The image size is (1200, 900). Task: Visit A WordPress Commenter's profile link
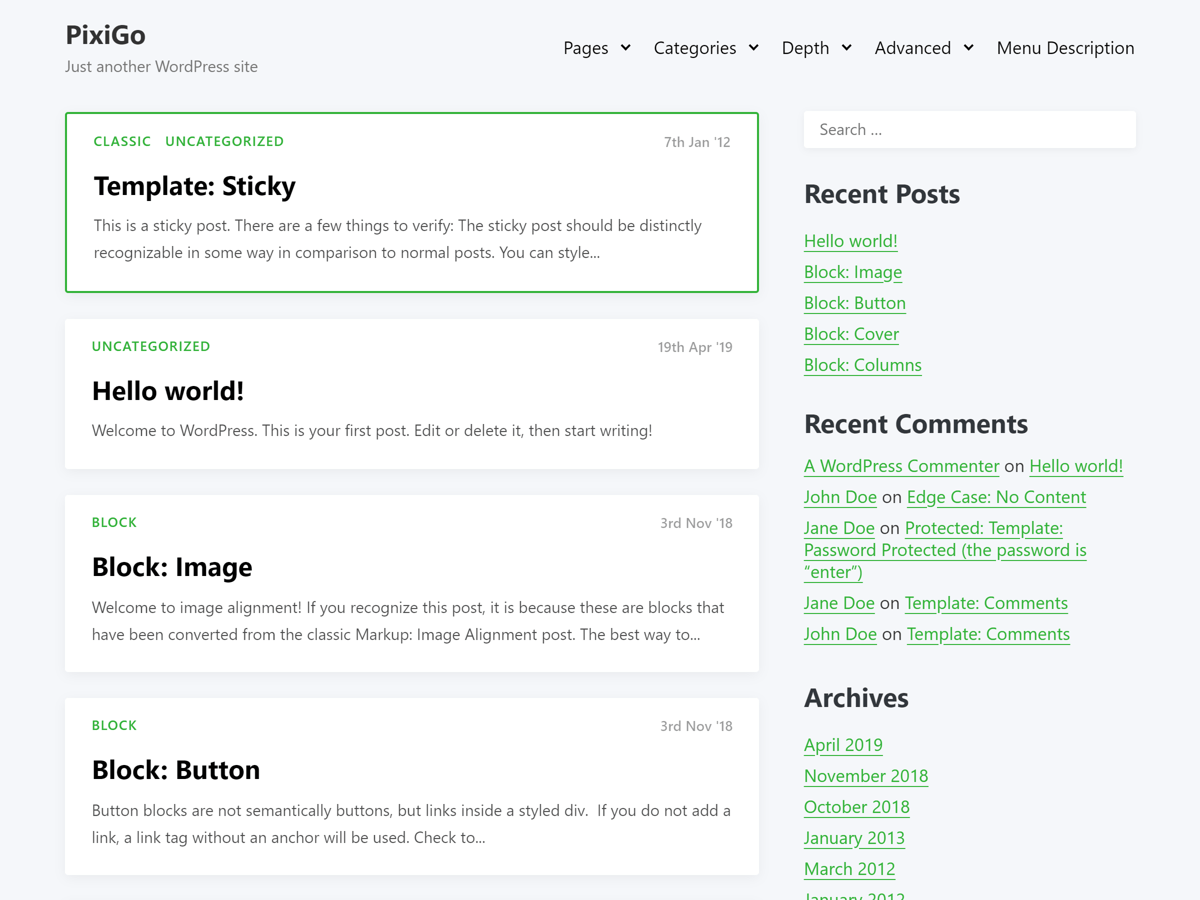pos(901,465)
